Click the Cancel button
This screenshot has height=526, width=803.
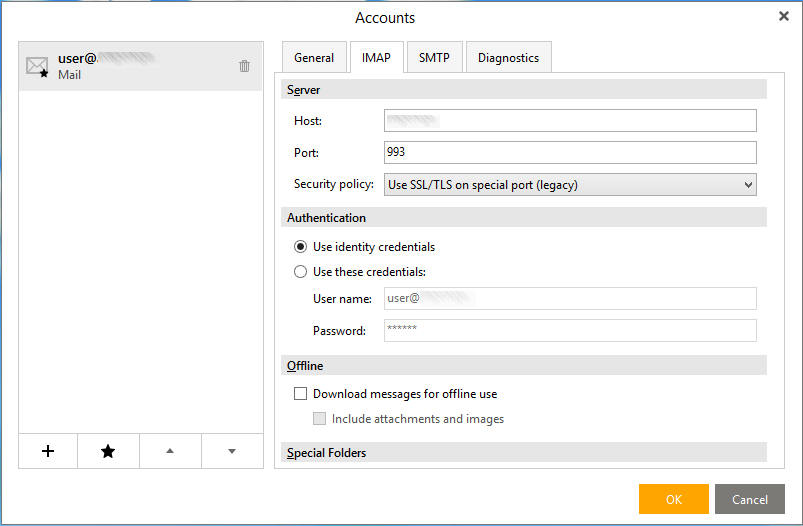click(749, 499)
